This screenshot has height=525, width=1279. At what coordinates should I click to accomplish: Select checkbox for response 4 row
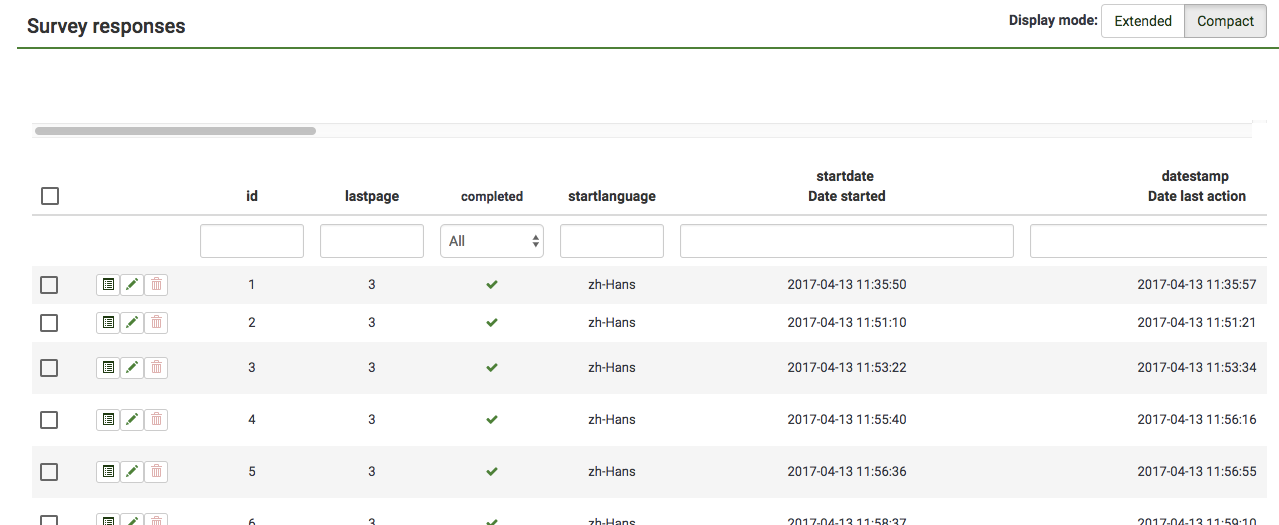[x=49, y=420]
